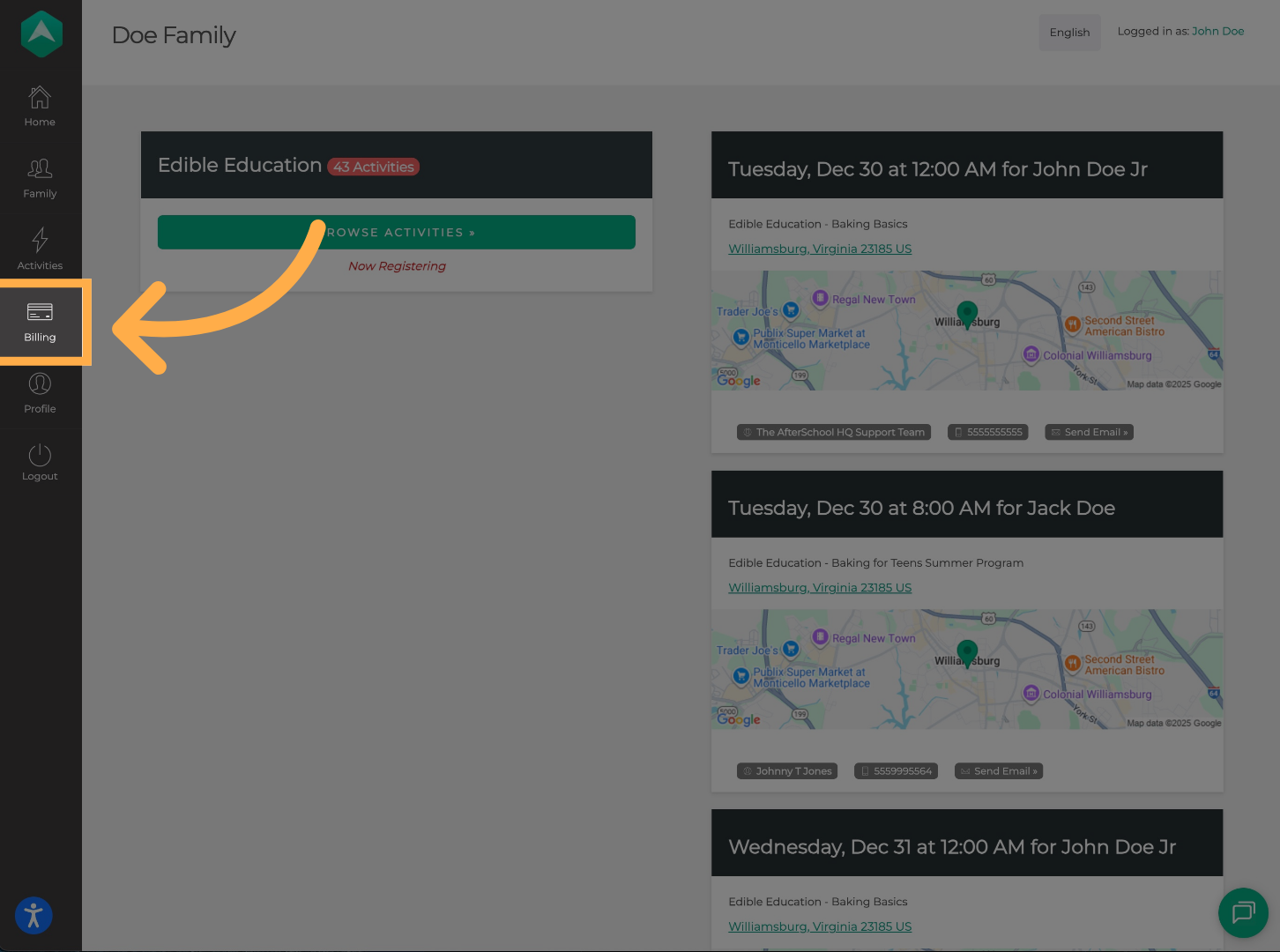Screen dimensions: 1280x952
Task: Click the Logout power icon
Action: (40, 460)
